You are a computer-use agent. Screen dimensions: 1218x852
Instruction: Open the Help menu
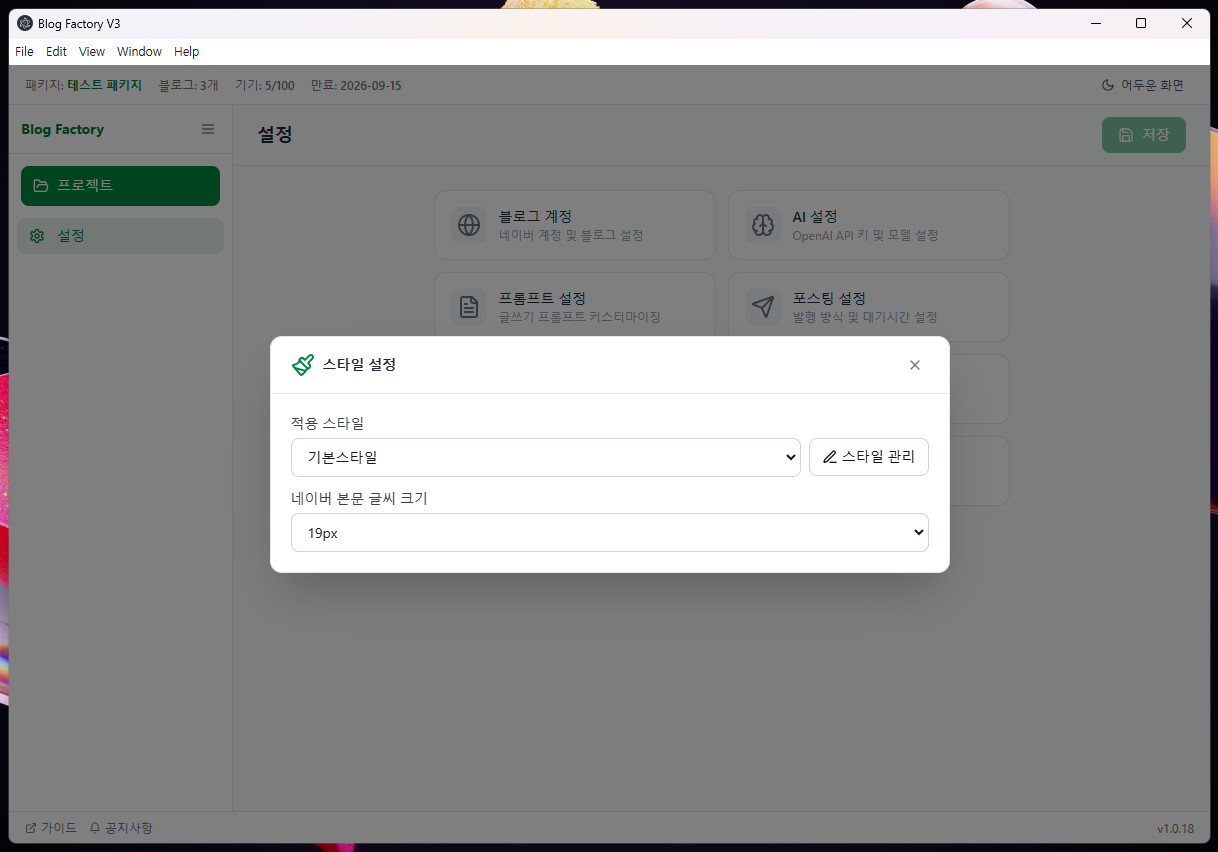tap(186, 52)
